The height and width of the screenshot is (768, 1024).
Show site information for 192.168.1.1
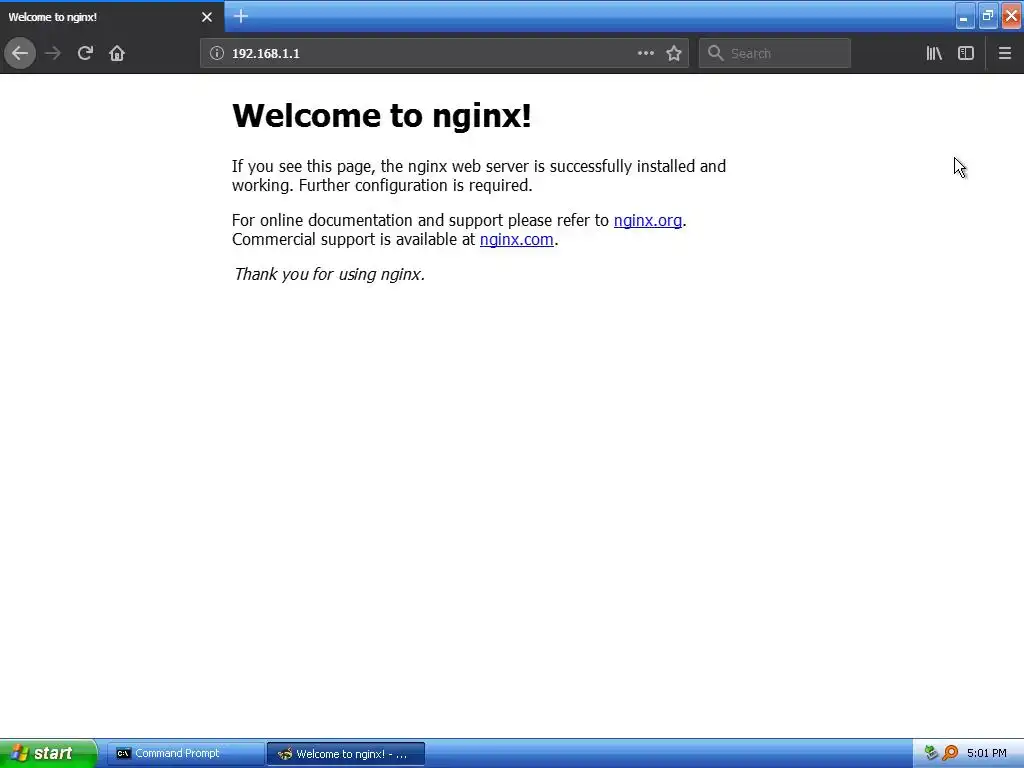click(x=216, y=53)
